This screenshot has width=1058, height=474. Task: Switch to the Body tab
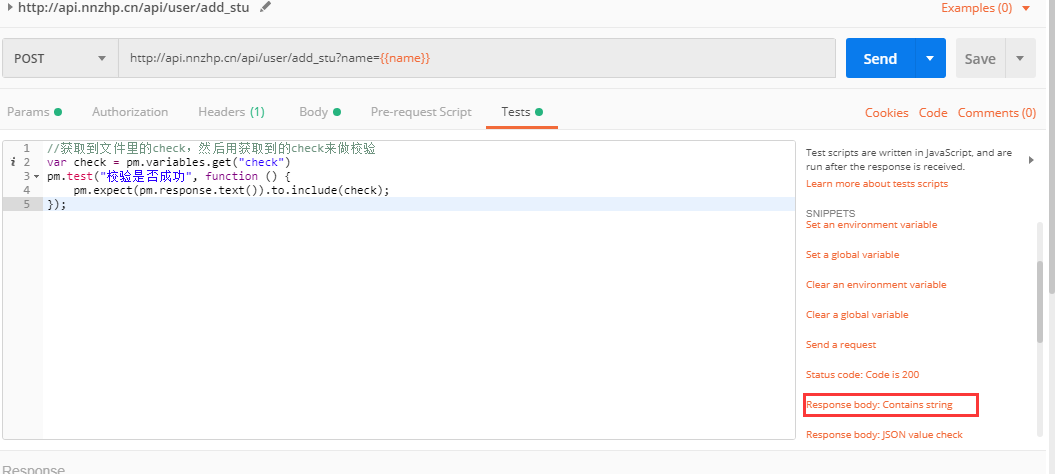click(x=320, y=112)
